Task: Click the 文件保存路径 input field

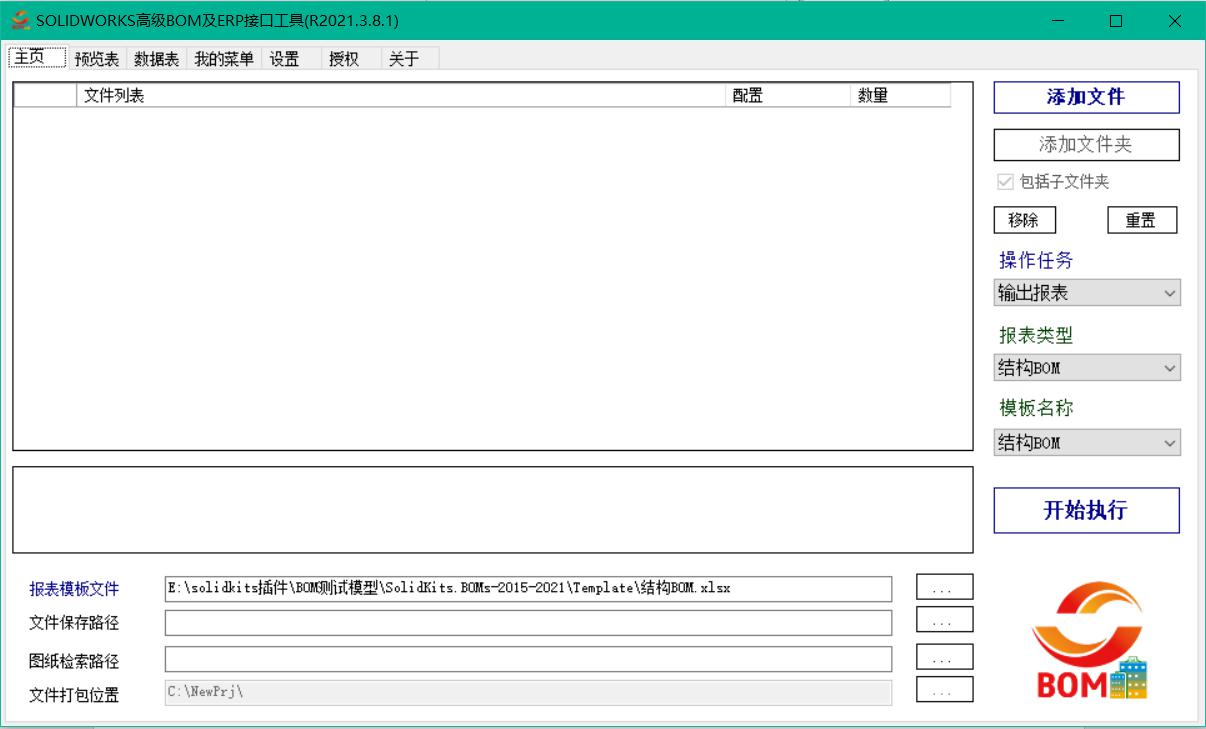Action: [x=528, y=623]
